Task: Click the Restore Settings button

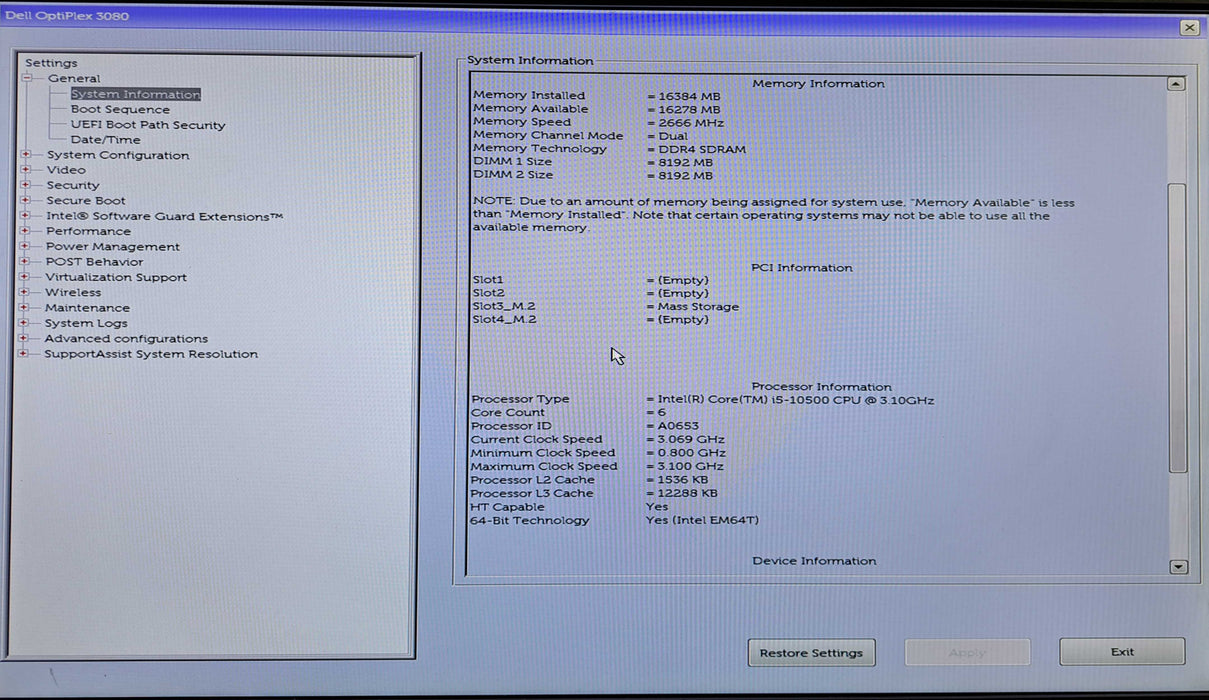Action: tap(811, 653)
